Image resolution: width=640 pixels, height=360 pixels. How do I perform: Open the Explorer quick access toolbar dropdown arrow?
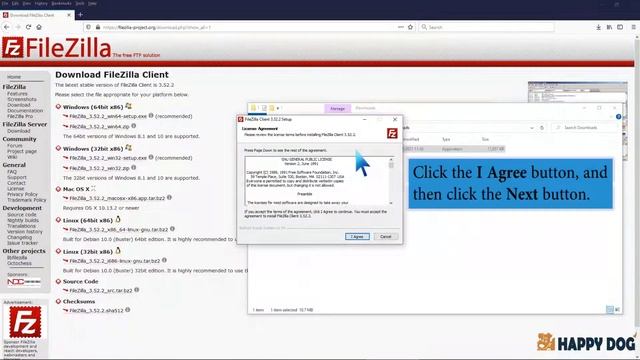278,108
